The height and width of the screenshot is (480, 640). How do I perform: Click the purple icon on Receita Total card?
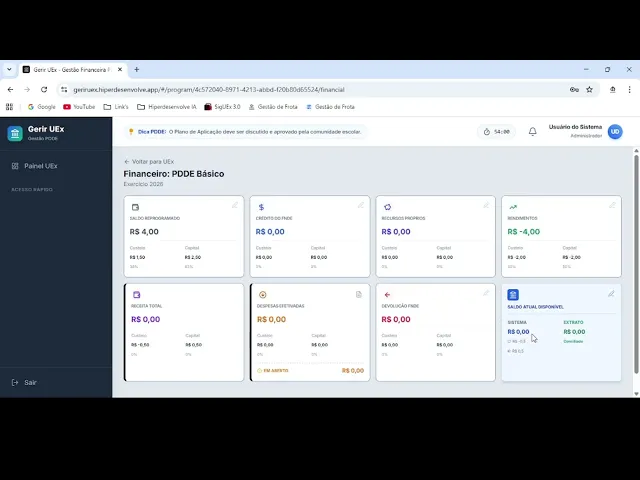137,294
